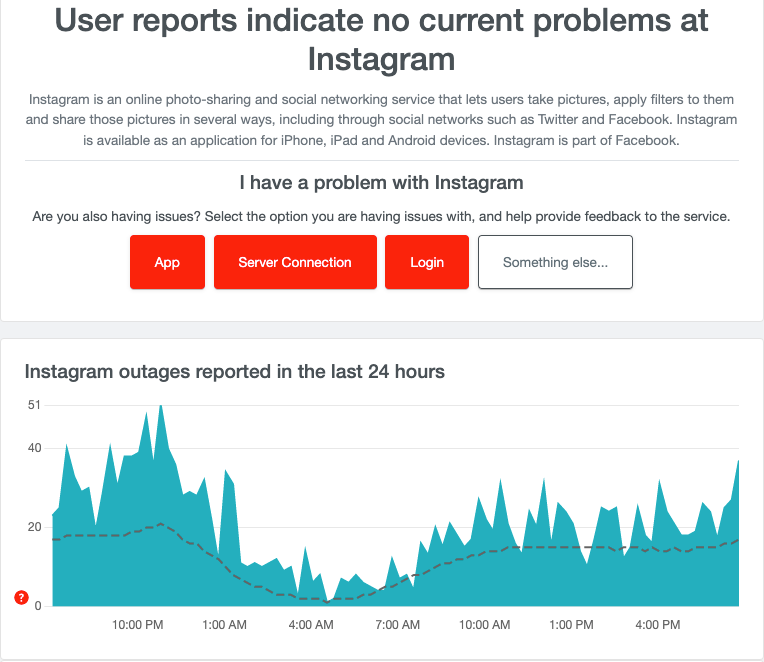Click the 0 value on the y-axis
Screen dimensions: 764x662
click(x=38, y=606)
